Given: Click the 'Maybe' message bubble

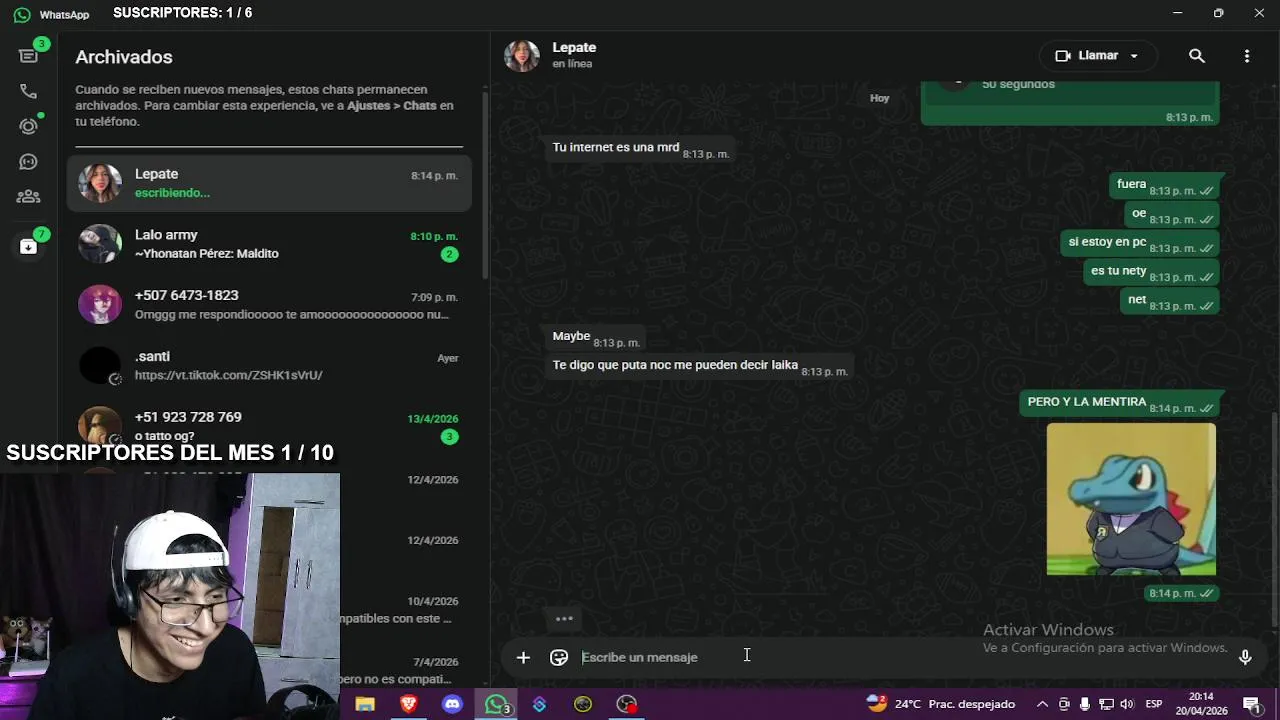Looking at the screenshot, I should click(595, 337).
